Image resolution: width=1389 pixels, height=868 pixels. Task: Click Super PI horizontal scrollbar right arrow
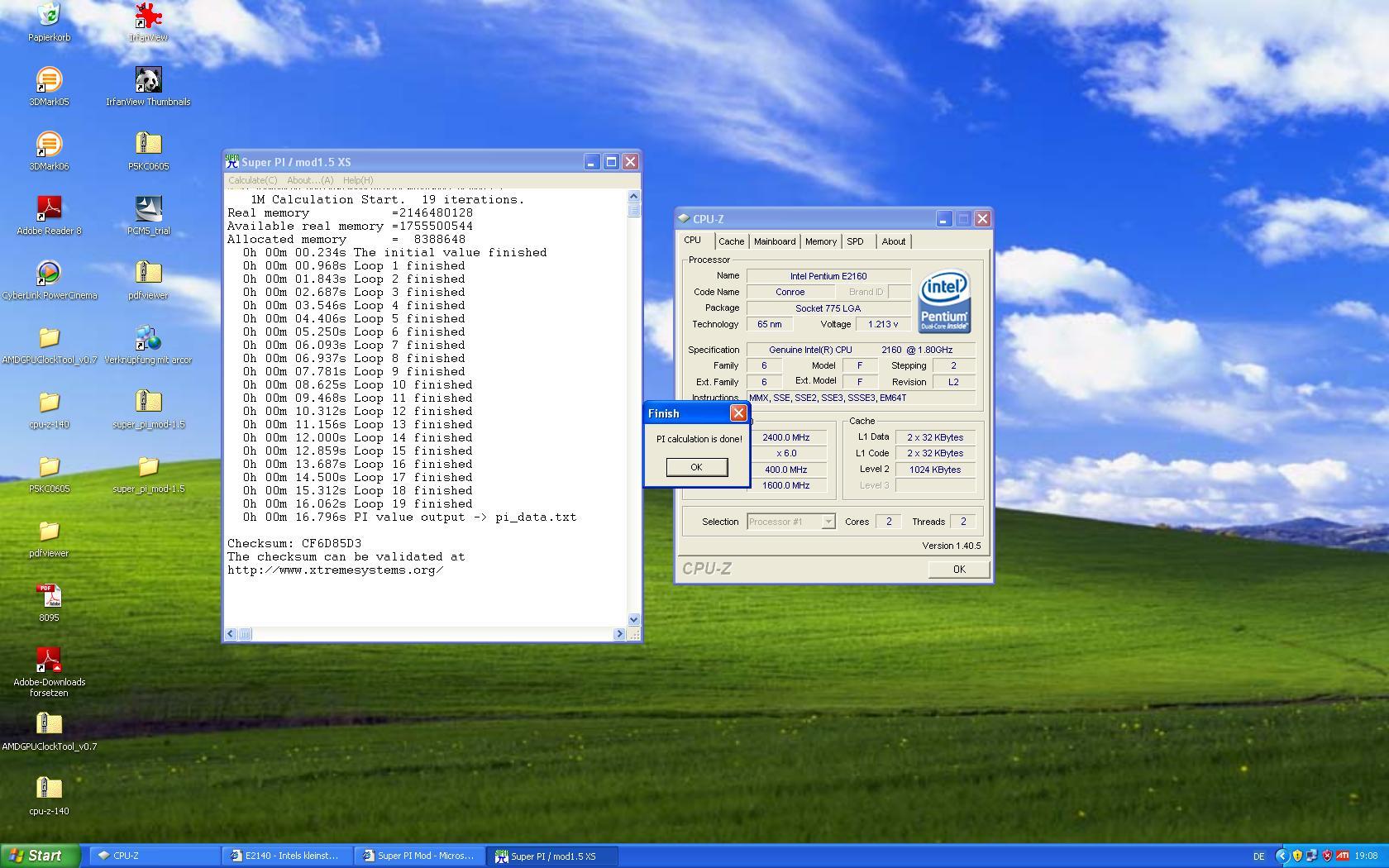pyautogui.click(x=618, y=634)
